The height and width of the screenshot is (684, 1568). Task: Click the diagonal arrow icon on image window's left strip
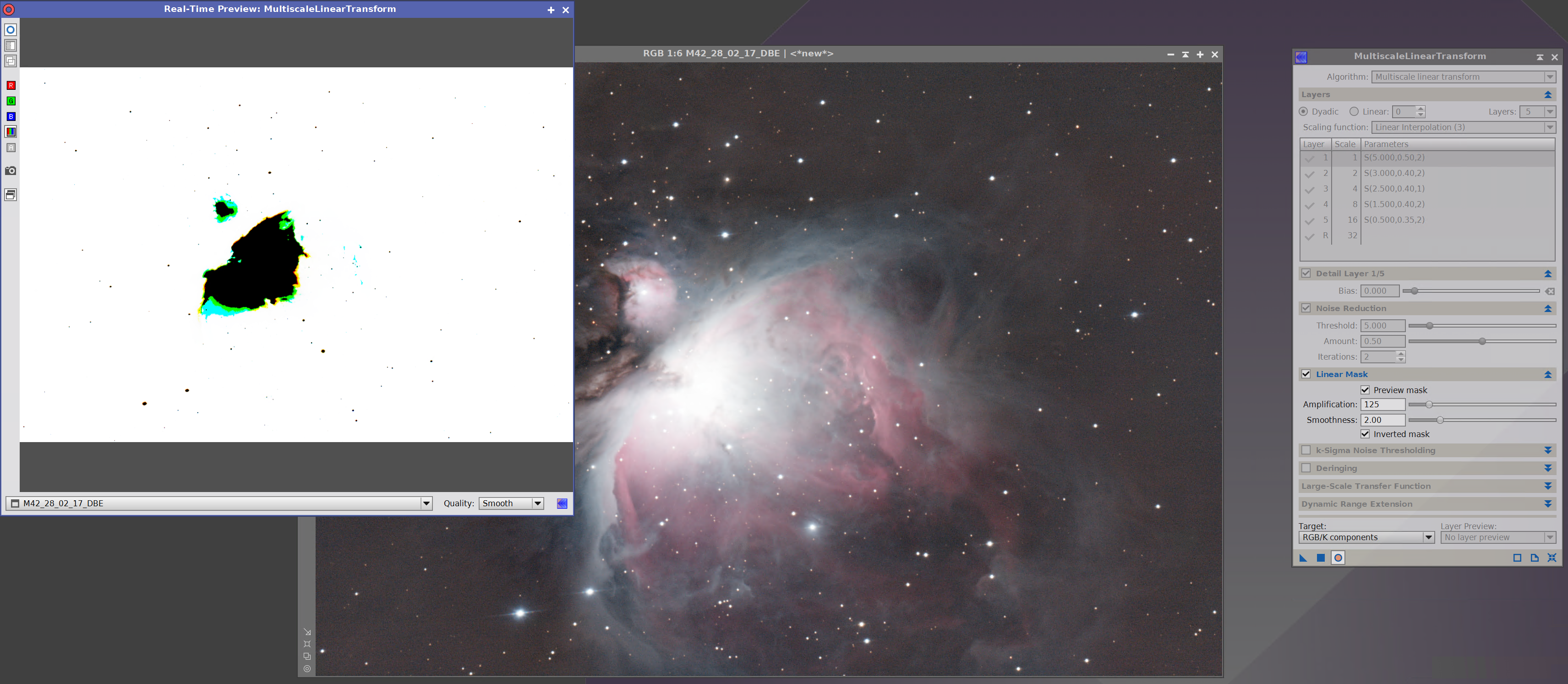[307, 632]
